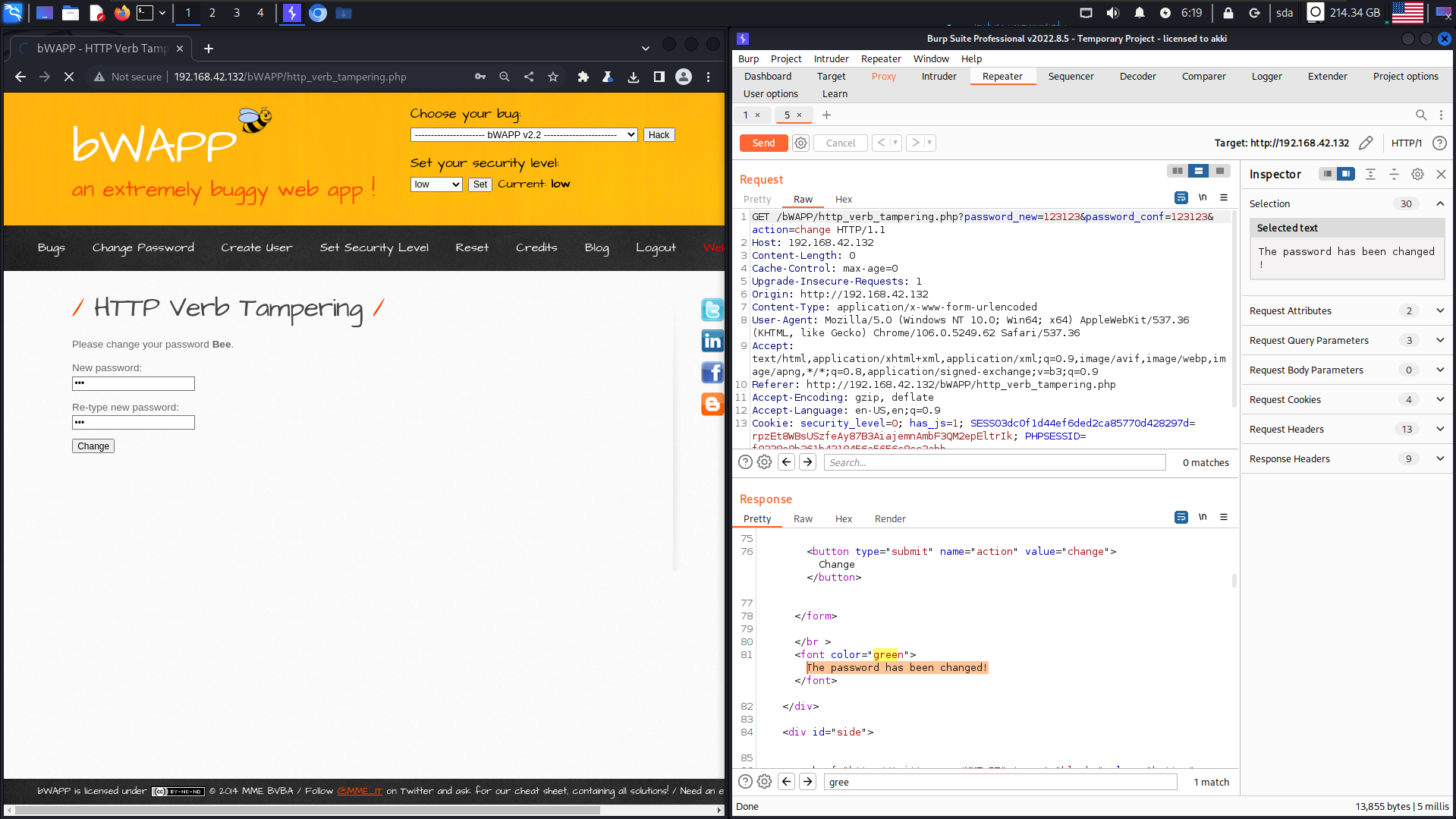The width and height of the screenshot is (1456, 819).
Task: Click the Inspector settings gear icon
Action: pyautogui.click(x=1417, y=174)
